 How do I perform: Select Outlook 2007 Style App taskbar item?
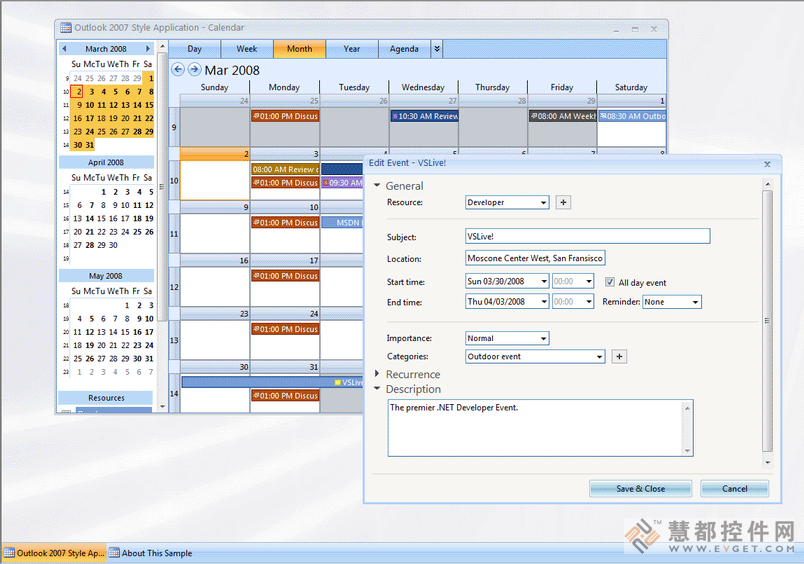[54, 553]
